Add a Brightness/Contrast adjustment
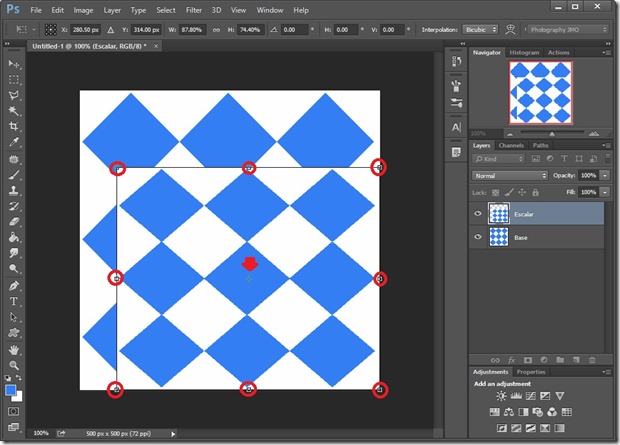Viewport: 620px width, 445px height. [x=501, y=396]
